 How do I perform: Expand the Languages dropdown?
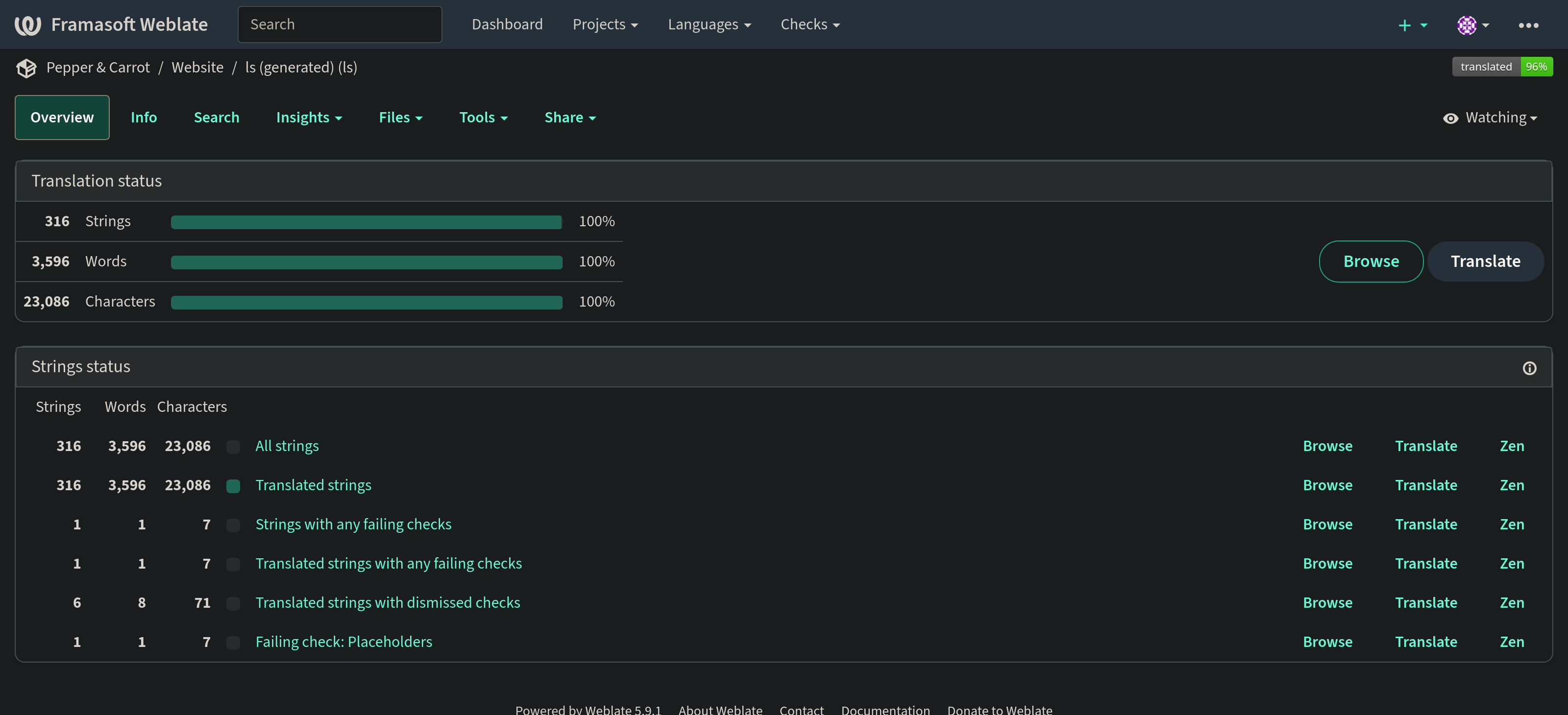click(709, 24)
